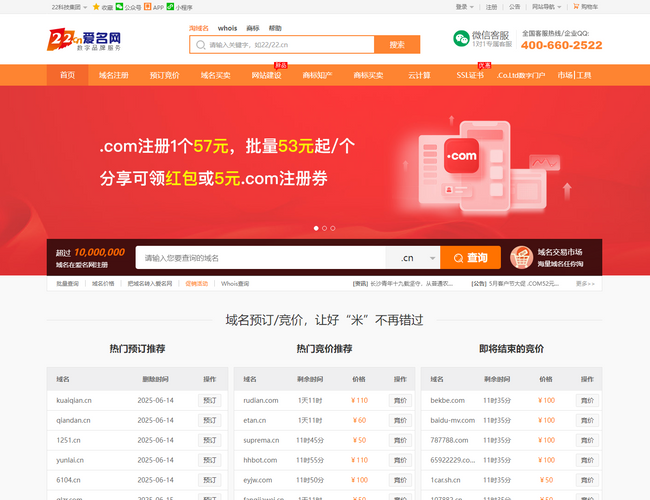Click the Whois查询 link
Image resolution: width=650 pixels, height=500 pixels.
coord(235,284)
